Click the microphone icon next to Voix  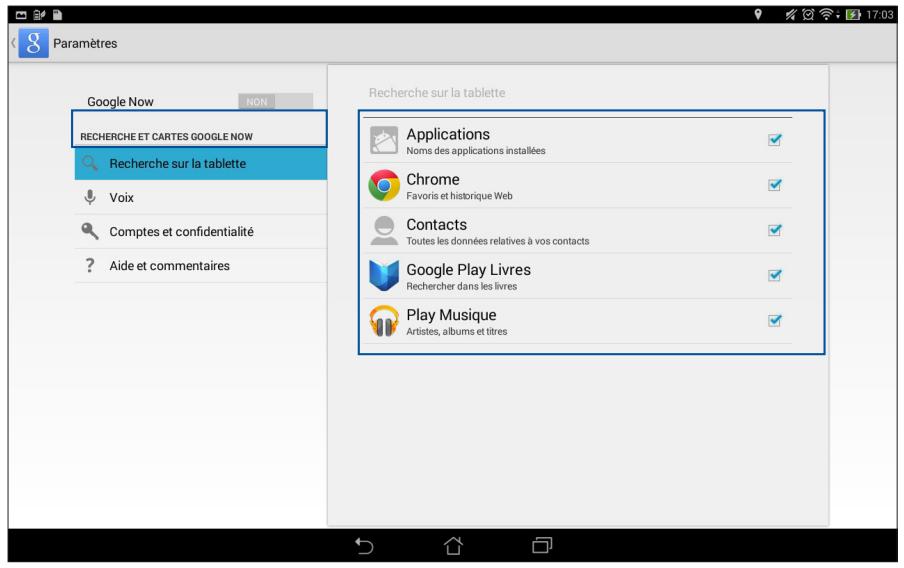[90, 197]
